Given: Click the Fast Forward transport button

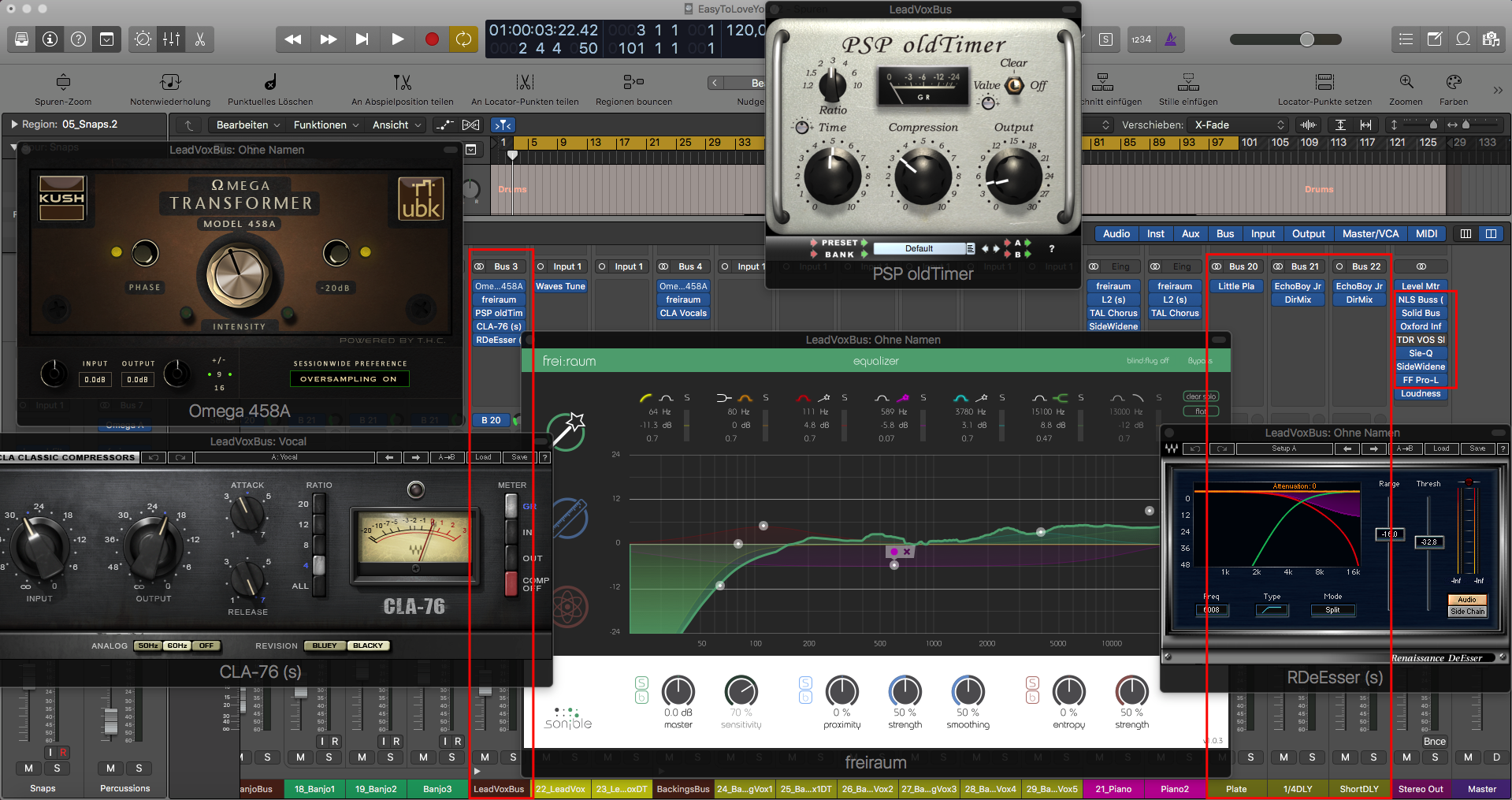Looking at the screenshot, I should point(328,39).
